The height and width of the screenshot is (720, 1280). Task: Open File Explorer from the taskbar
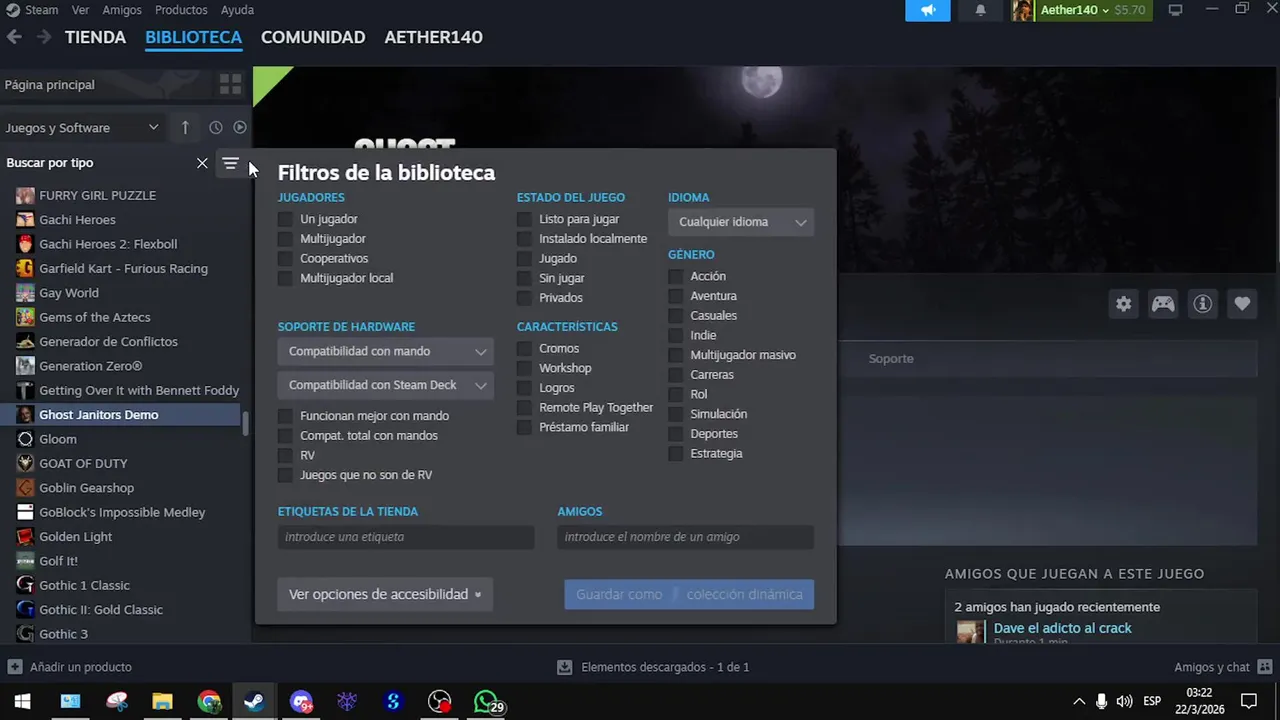tap(162, 702)
